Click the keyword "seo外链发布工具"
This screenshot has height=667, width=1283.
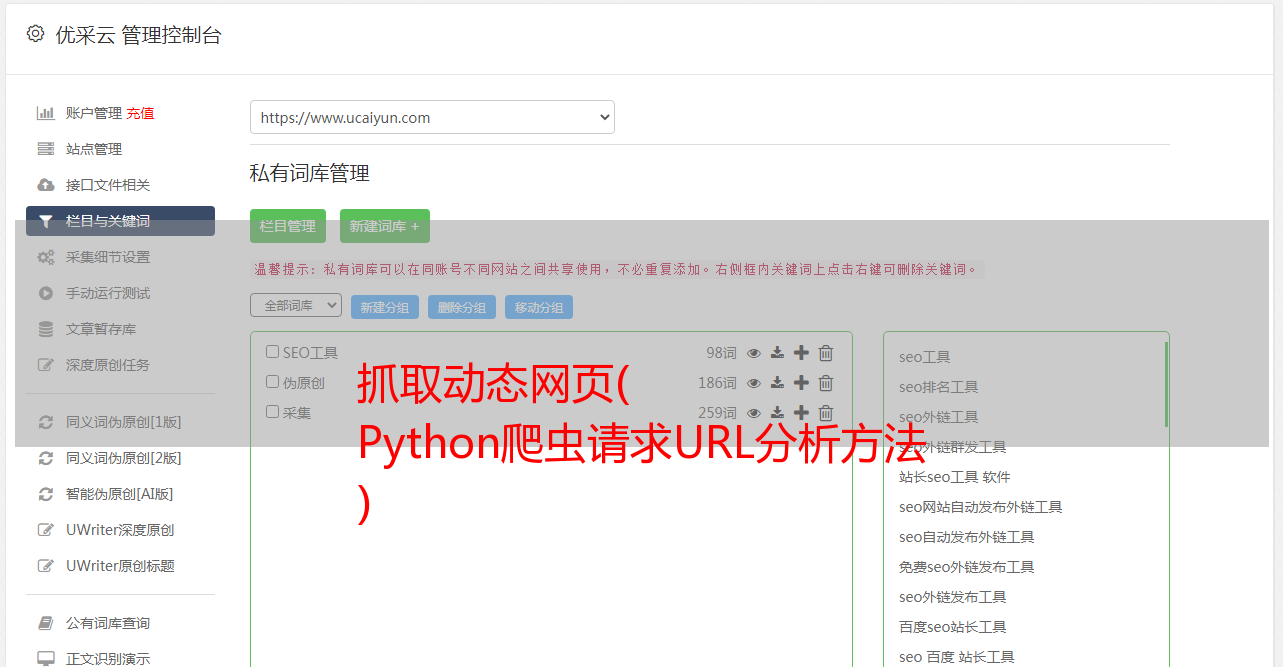click(953, 597)
